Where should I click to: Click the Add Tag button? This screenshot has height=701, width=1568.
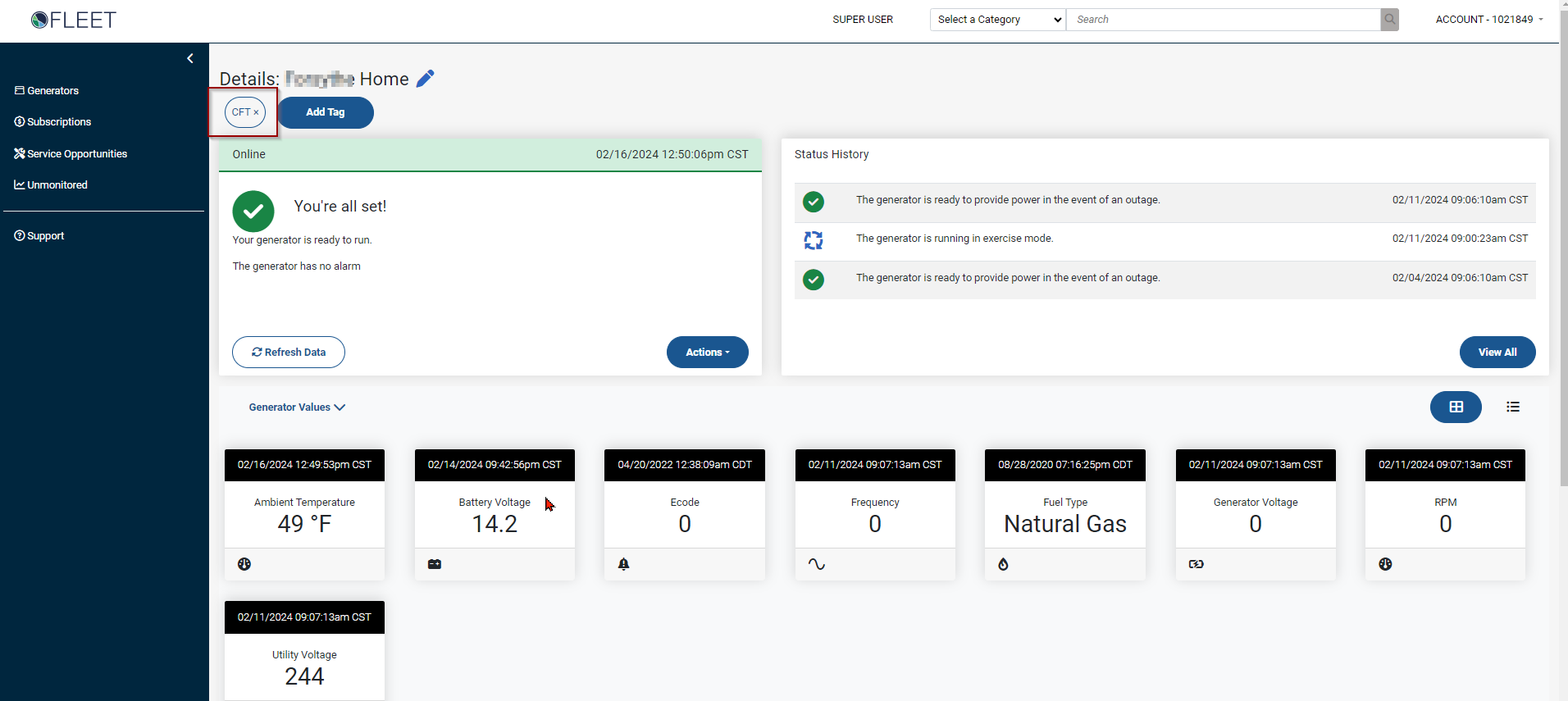(x=326, y=112)
